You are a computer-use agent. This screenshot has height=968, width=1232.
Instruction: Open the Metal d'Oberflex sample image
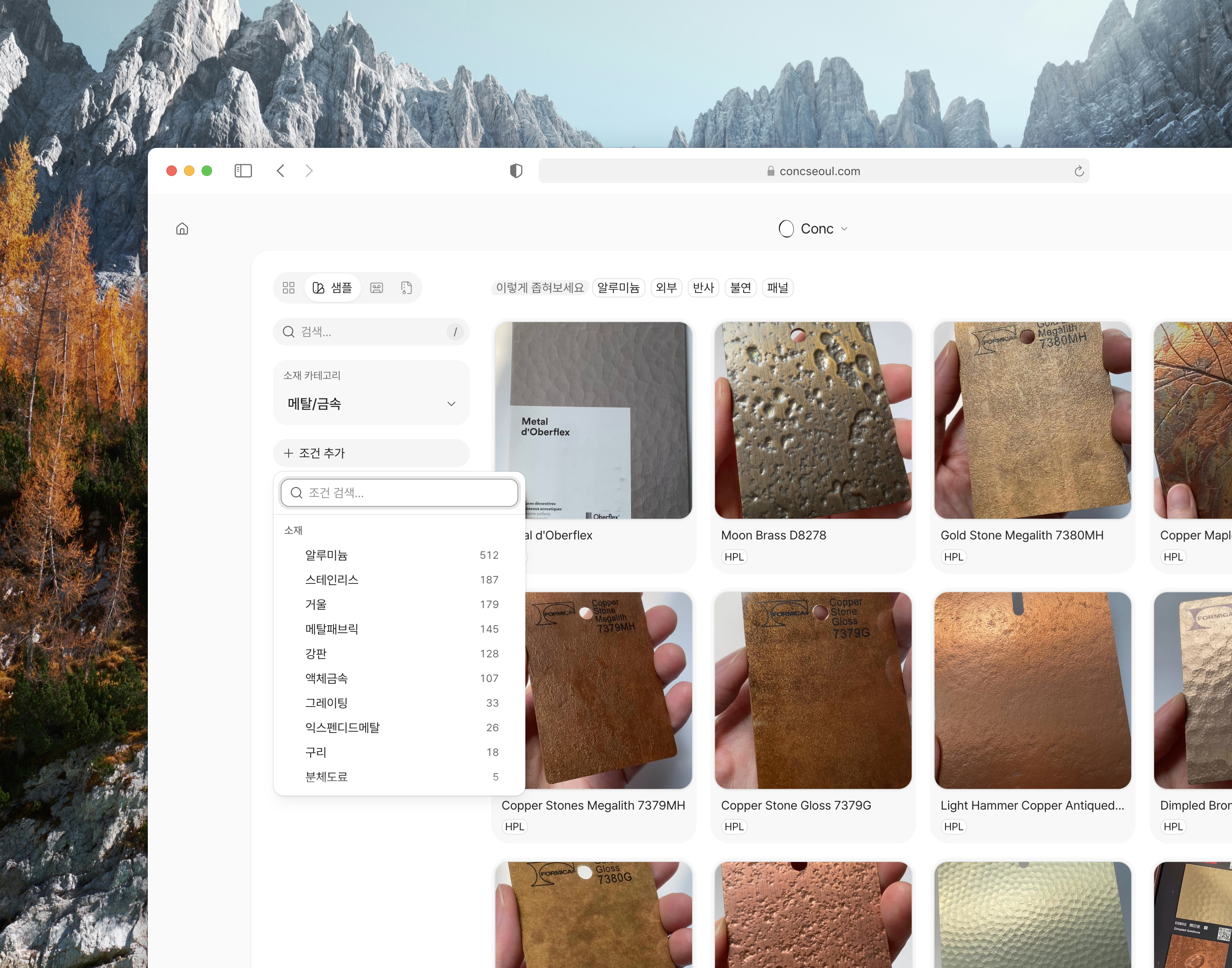click(593, 420)
